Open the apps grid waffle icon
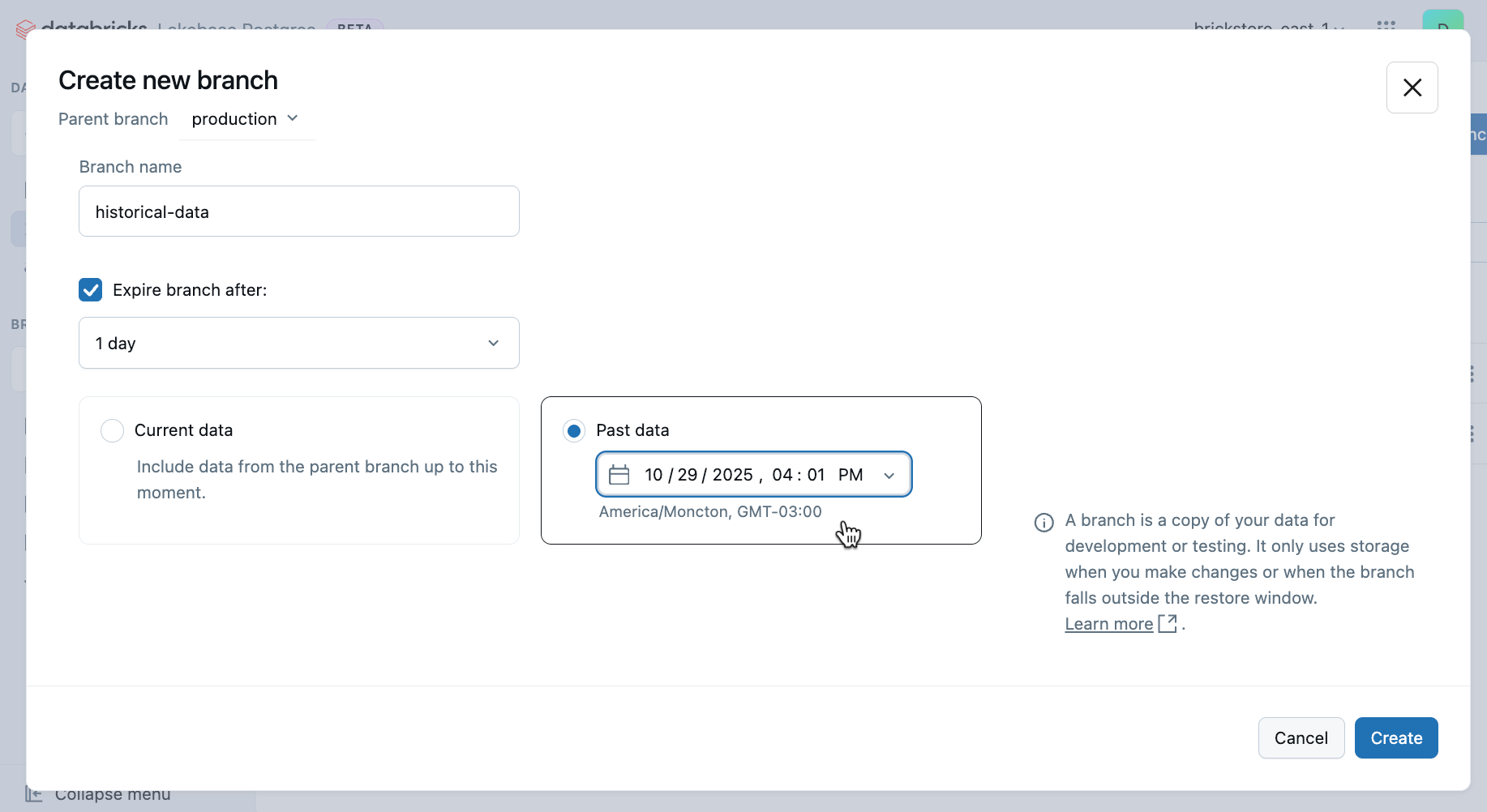This screenshot has height=812, width=1487. tap(1387, 27)
